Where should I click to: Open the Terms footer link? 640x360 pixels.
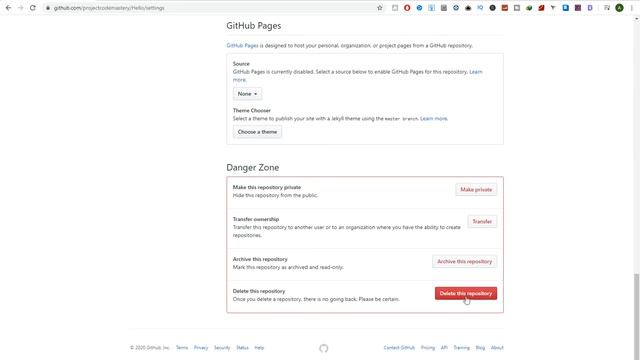[182, 348]
